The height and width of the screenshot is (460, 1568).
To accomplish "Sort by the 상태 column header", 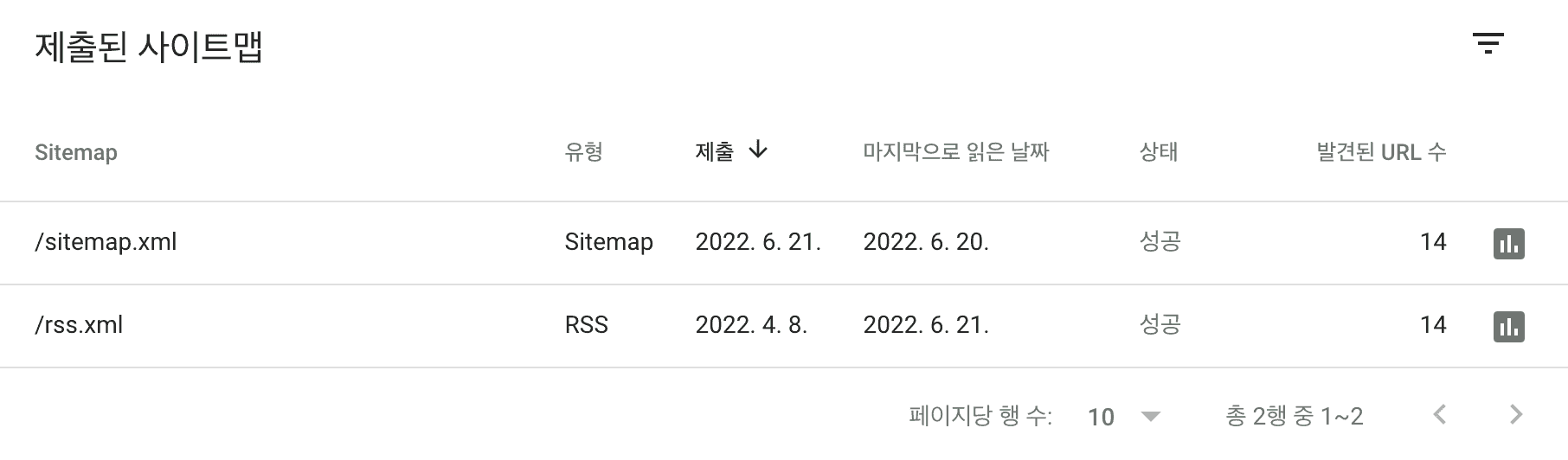I will [1159, 152].
